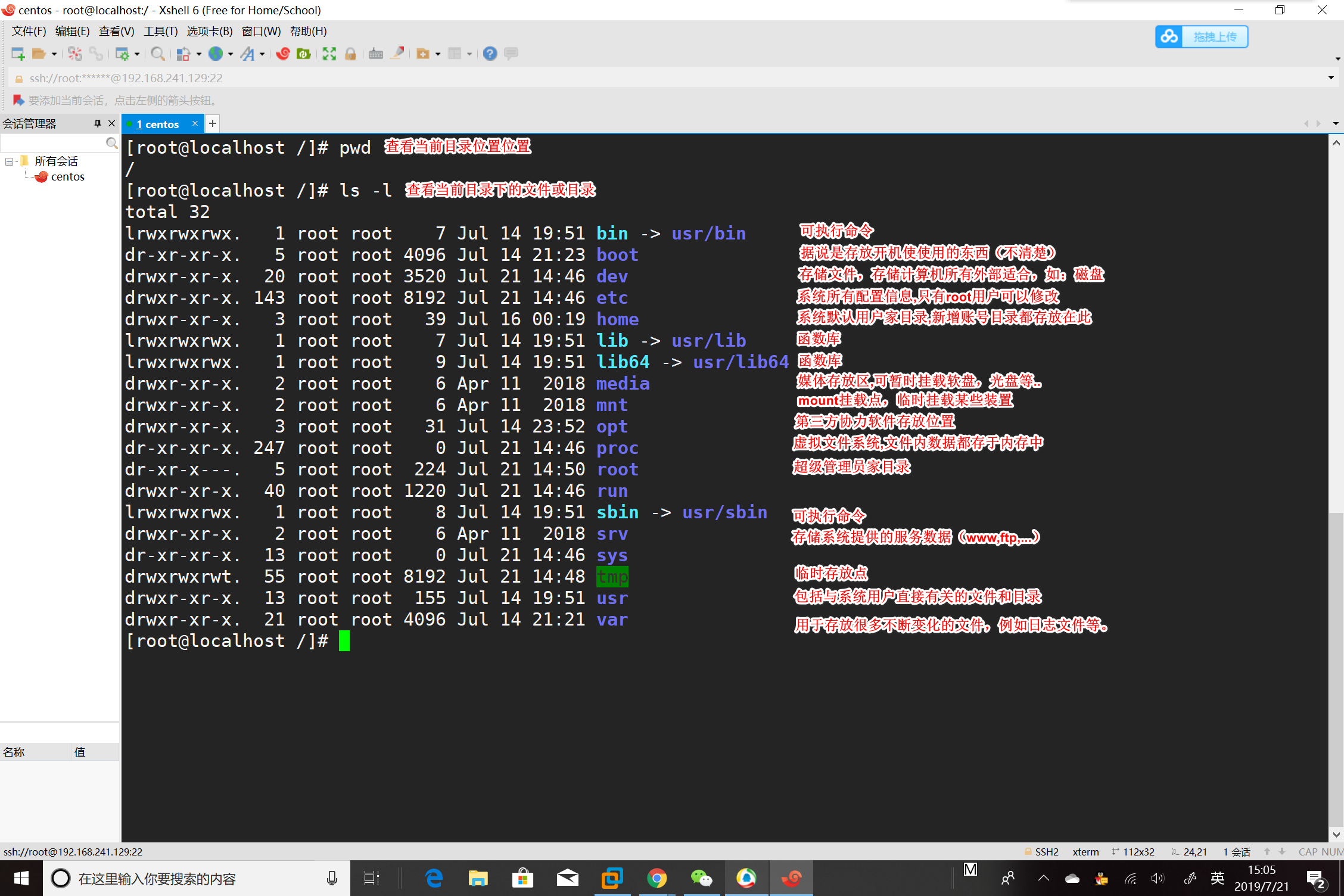
Task: Open the 帮助(H) menu
Action: (x=308, y=32)
